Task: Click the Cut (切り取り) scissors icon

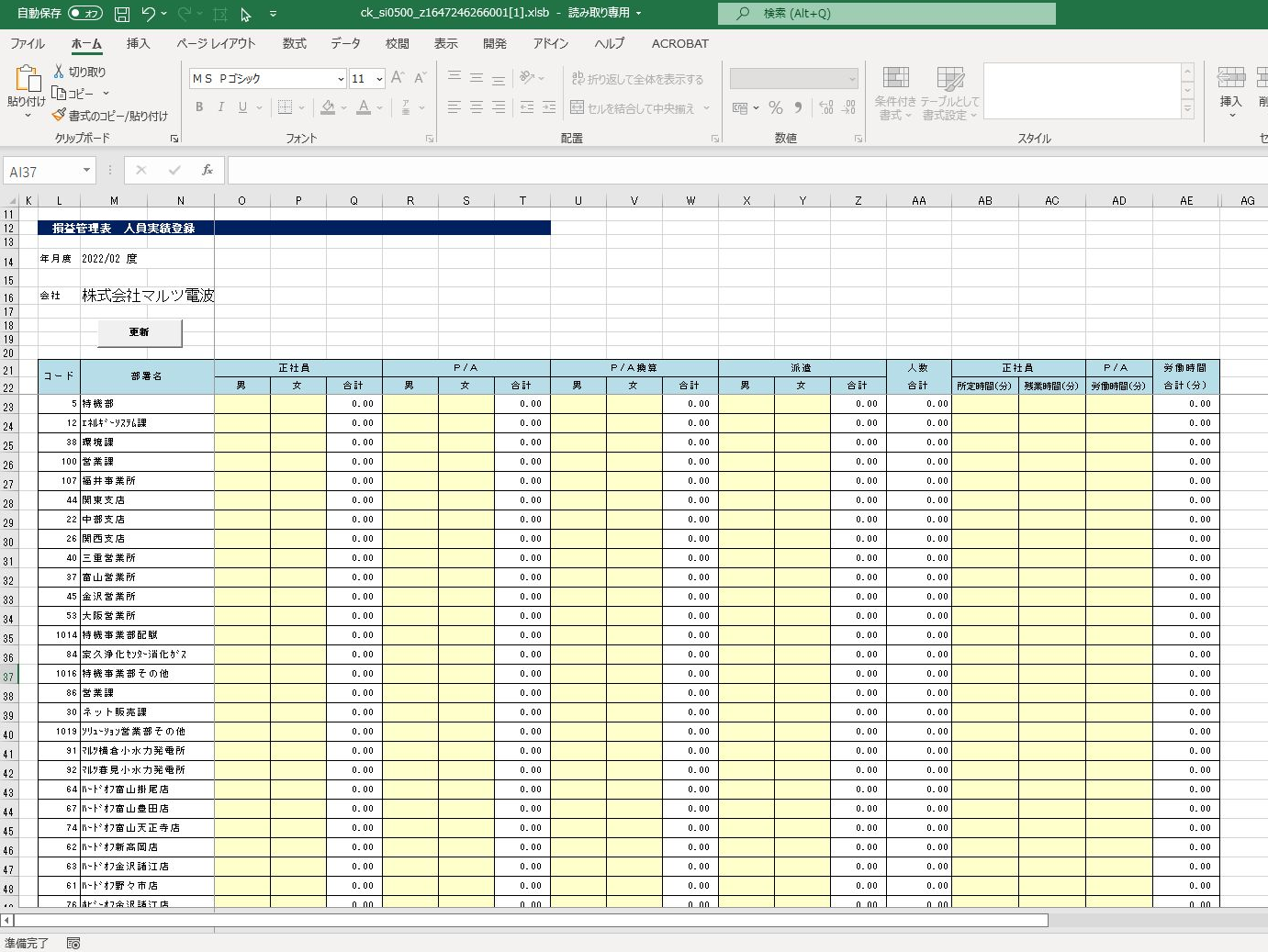Action: click(x=59, y=72)
